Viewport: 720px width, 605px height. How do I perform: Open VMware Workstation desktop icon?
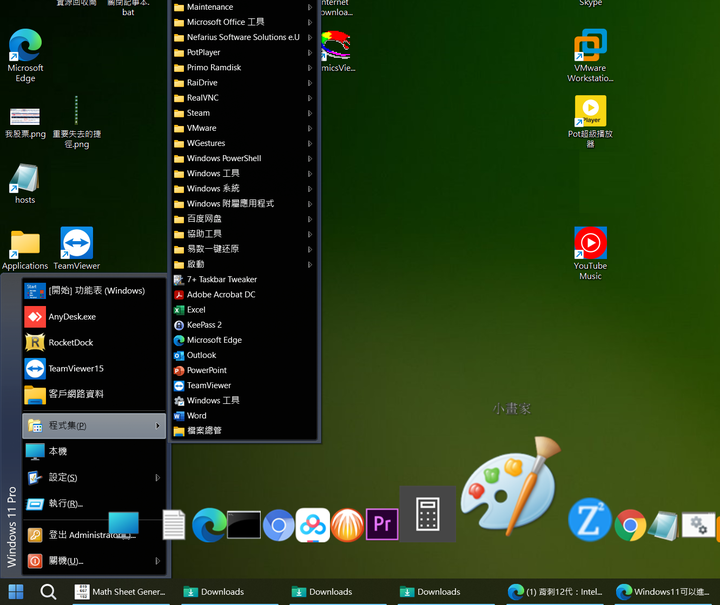click(x=590, y=55)
